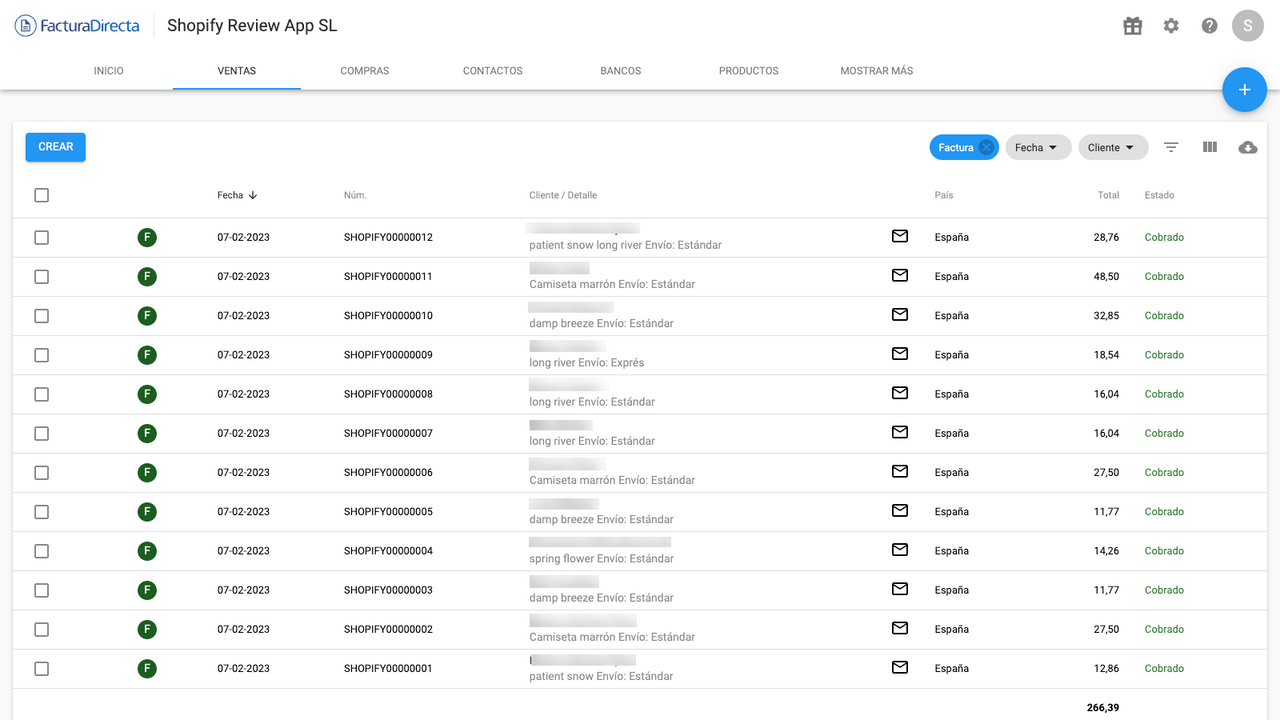Check the box for SHOPIFY00000005
Viewport: 1280px width, 720px height.
[41, 511]
